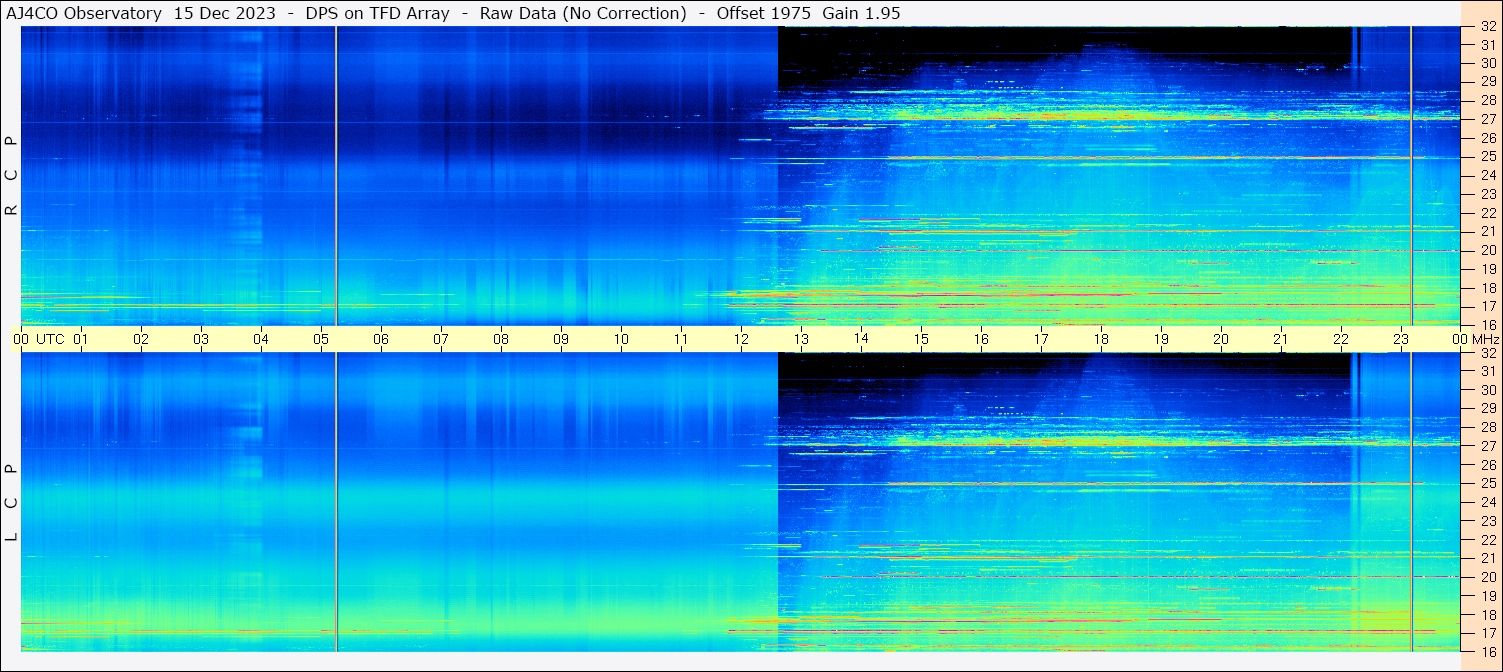
Task: Click hour label '04' on time axis
Action: (x=261, y=339)
